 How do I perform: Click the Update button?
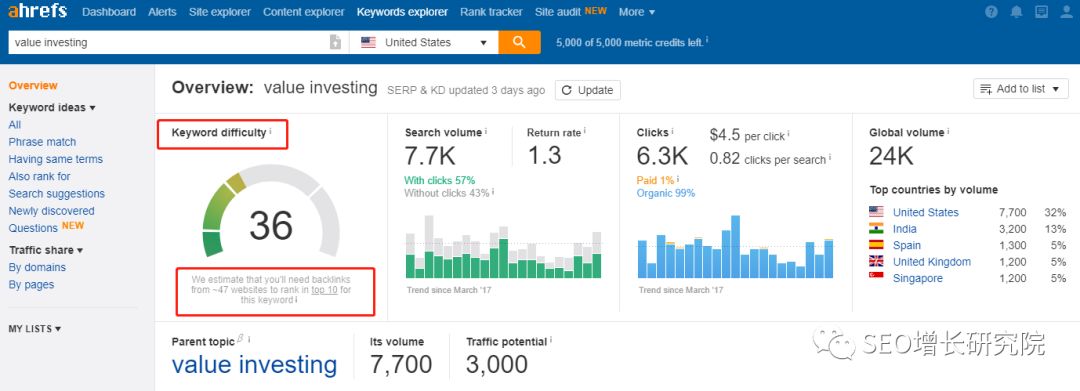(588, 90)
